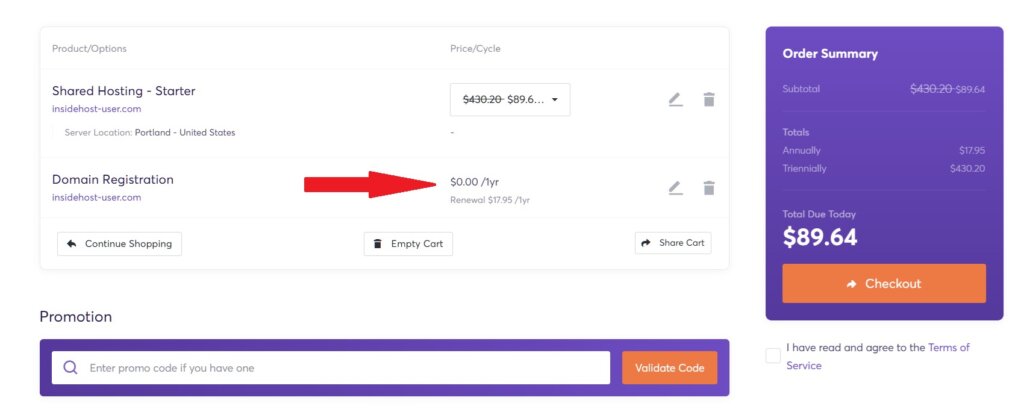Image resolution: width=1024 pixels, height=415 pixels.
Task: Click the Total Due Today $89.64 amount
Action: 820,238
